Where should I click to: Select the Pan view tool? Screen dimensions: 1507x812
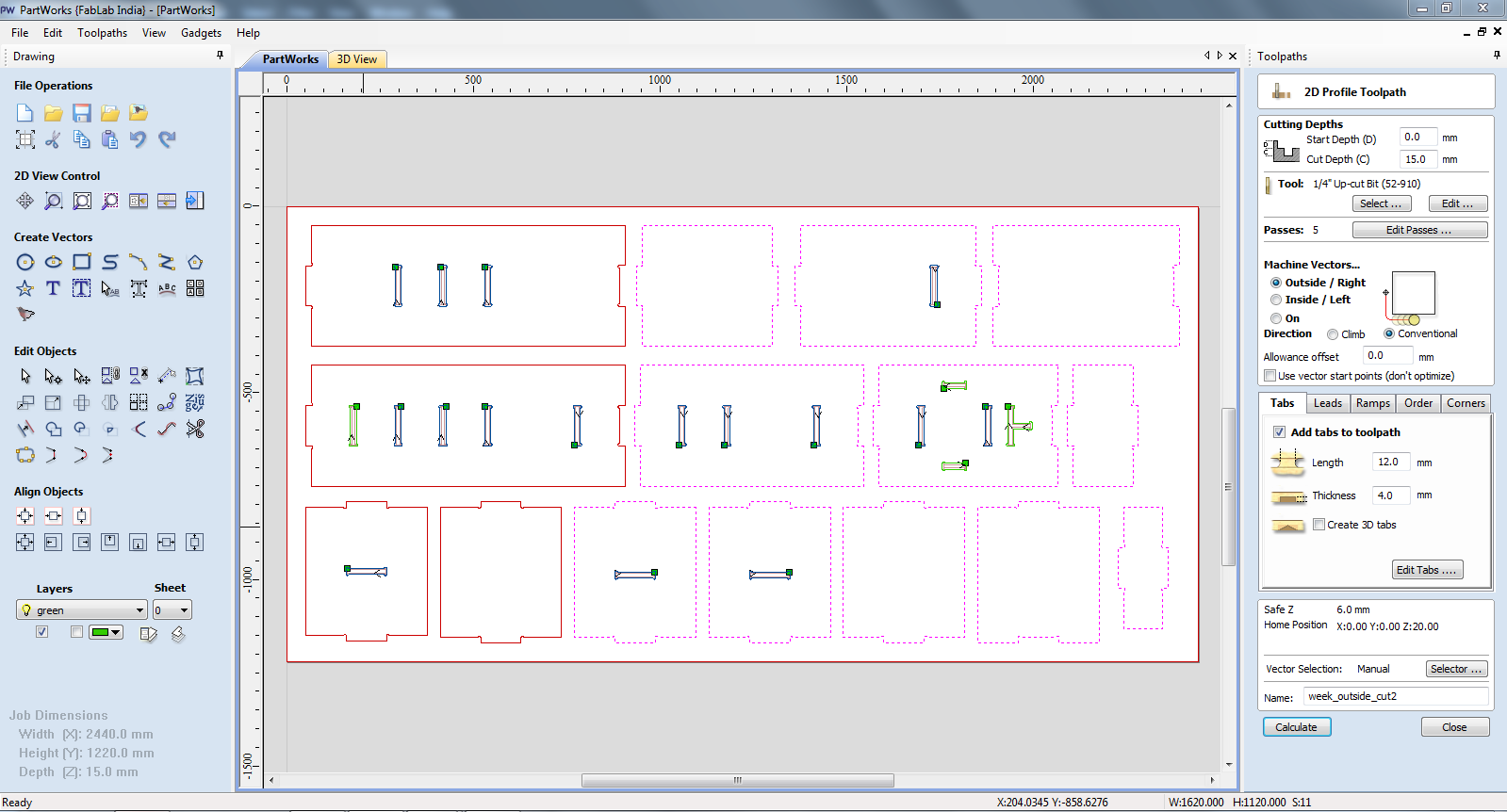(25, 201)
